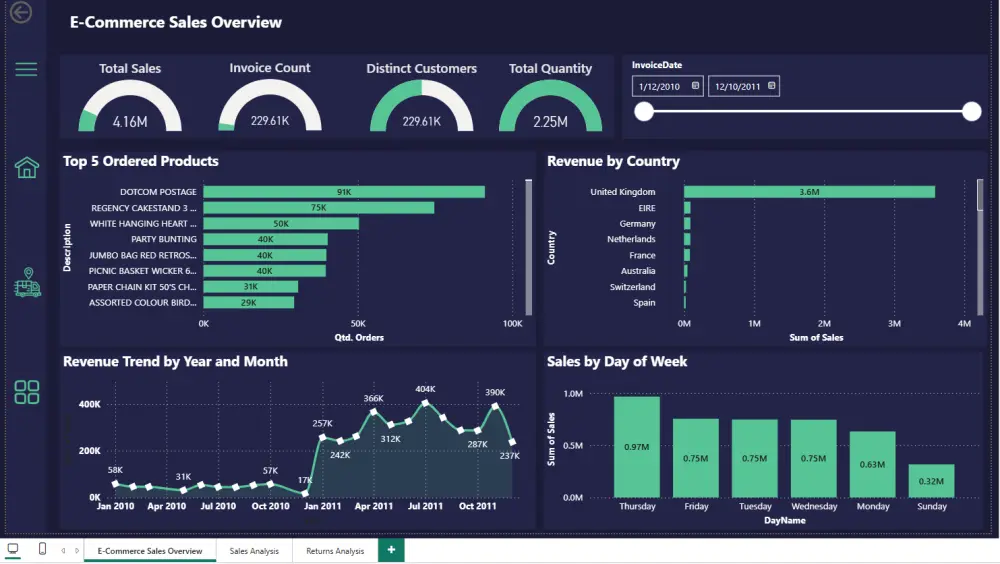This screenshot has height=564, width=1000.
Task: Click the Distinct Customers gauge
Action: coord(422,106)
